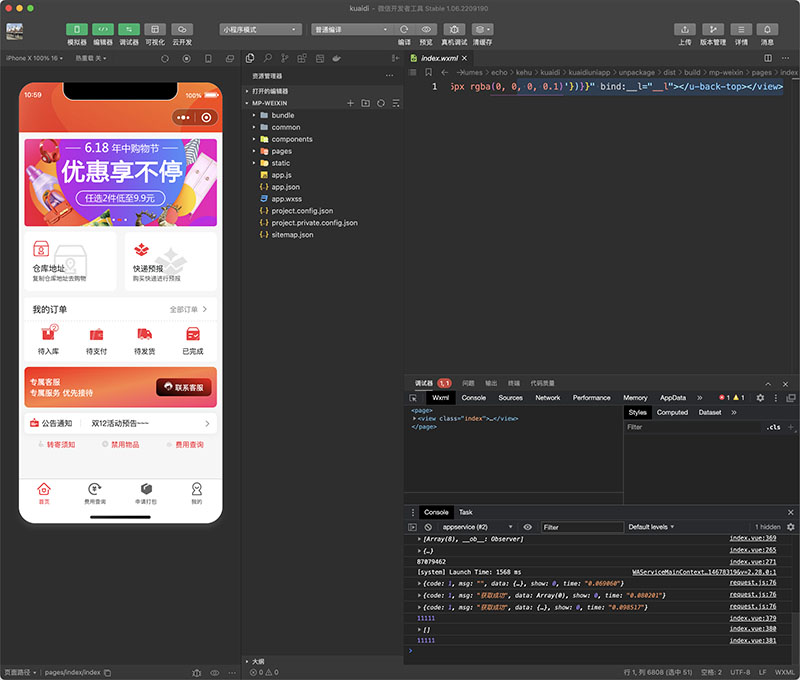Screen dimensions: 800x680
Task: Click the simulator stop/record icon
Action: click(x=187, y=59)
